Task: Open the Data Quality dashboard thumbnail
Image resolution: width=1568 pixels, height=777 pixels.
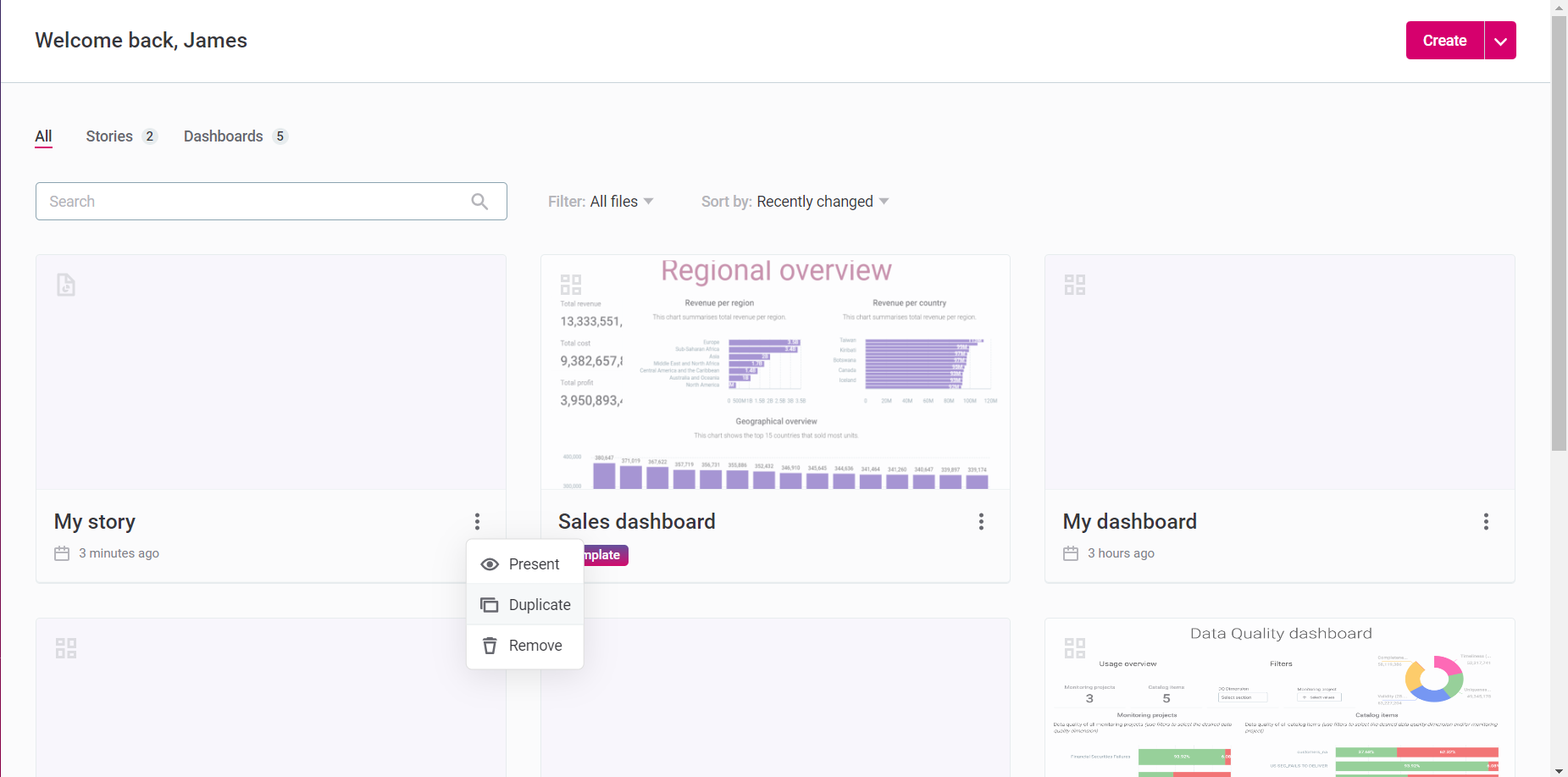Action: (1279, 697)
